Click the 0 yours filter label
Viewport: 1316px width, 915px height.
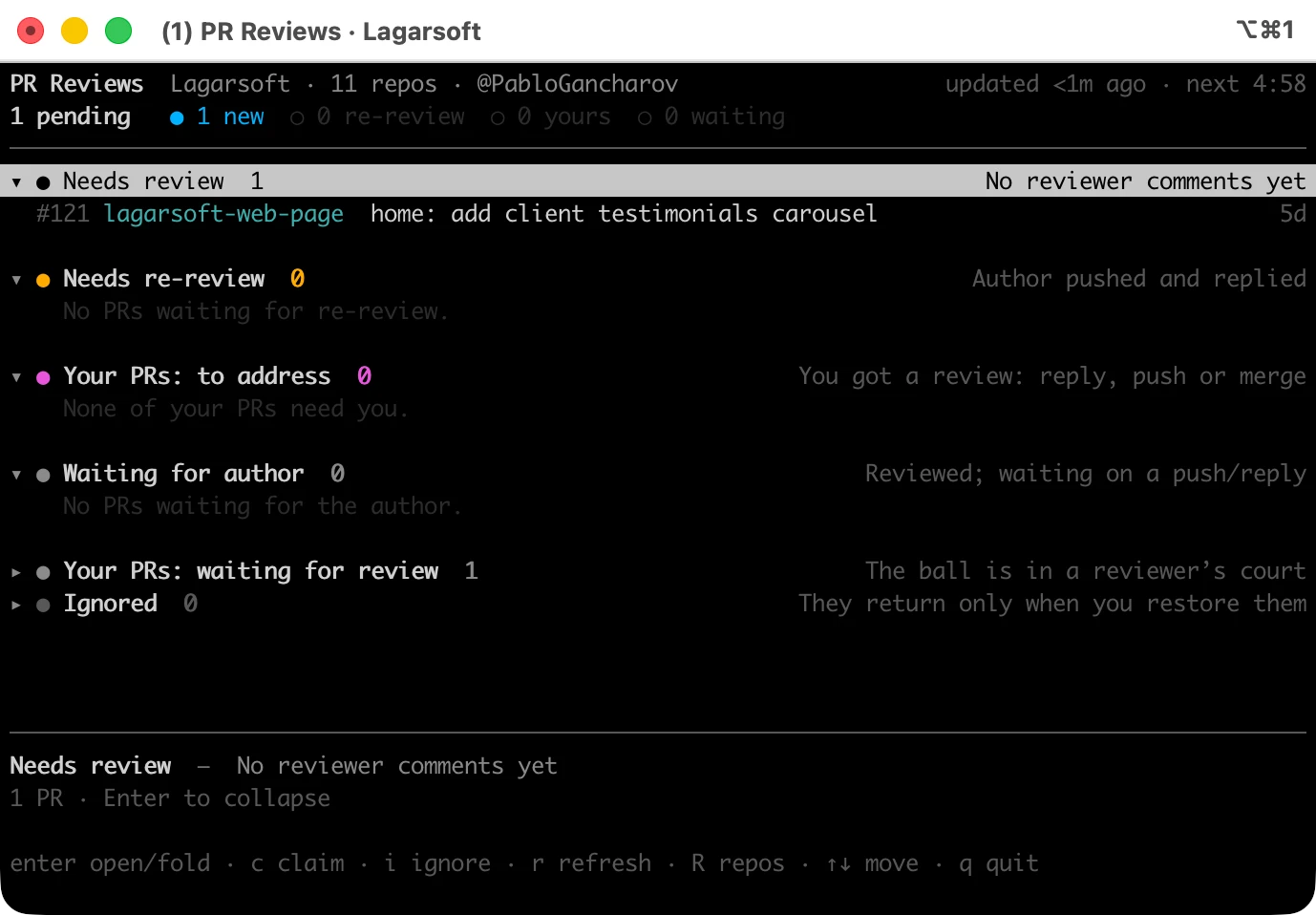564,117
